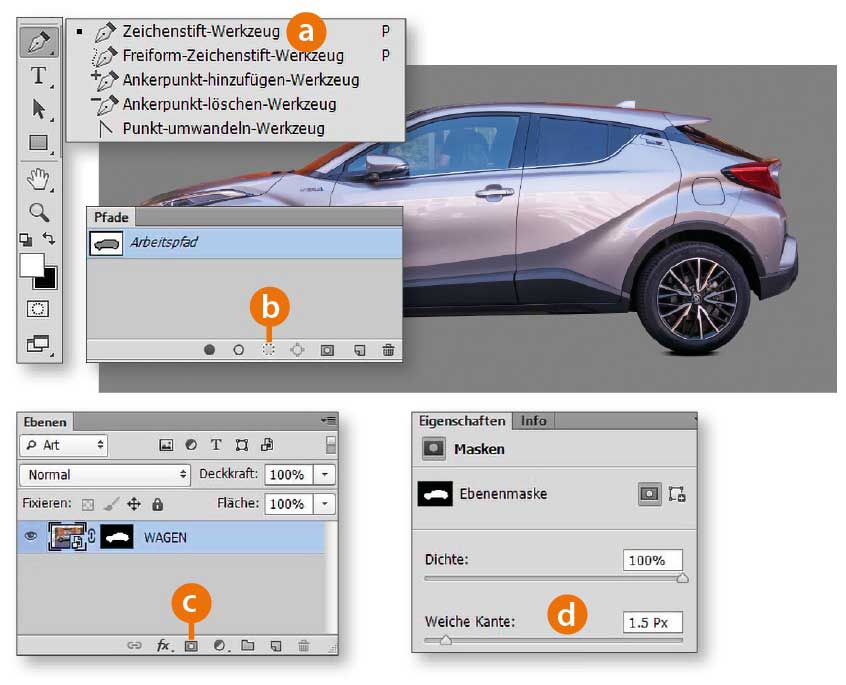The height and width of the screenshot is (685, 846).
Task: Open the Fläche slider dropdown arrow
Action: point(324,504)
